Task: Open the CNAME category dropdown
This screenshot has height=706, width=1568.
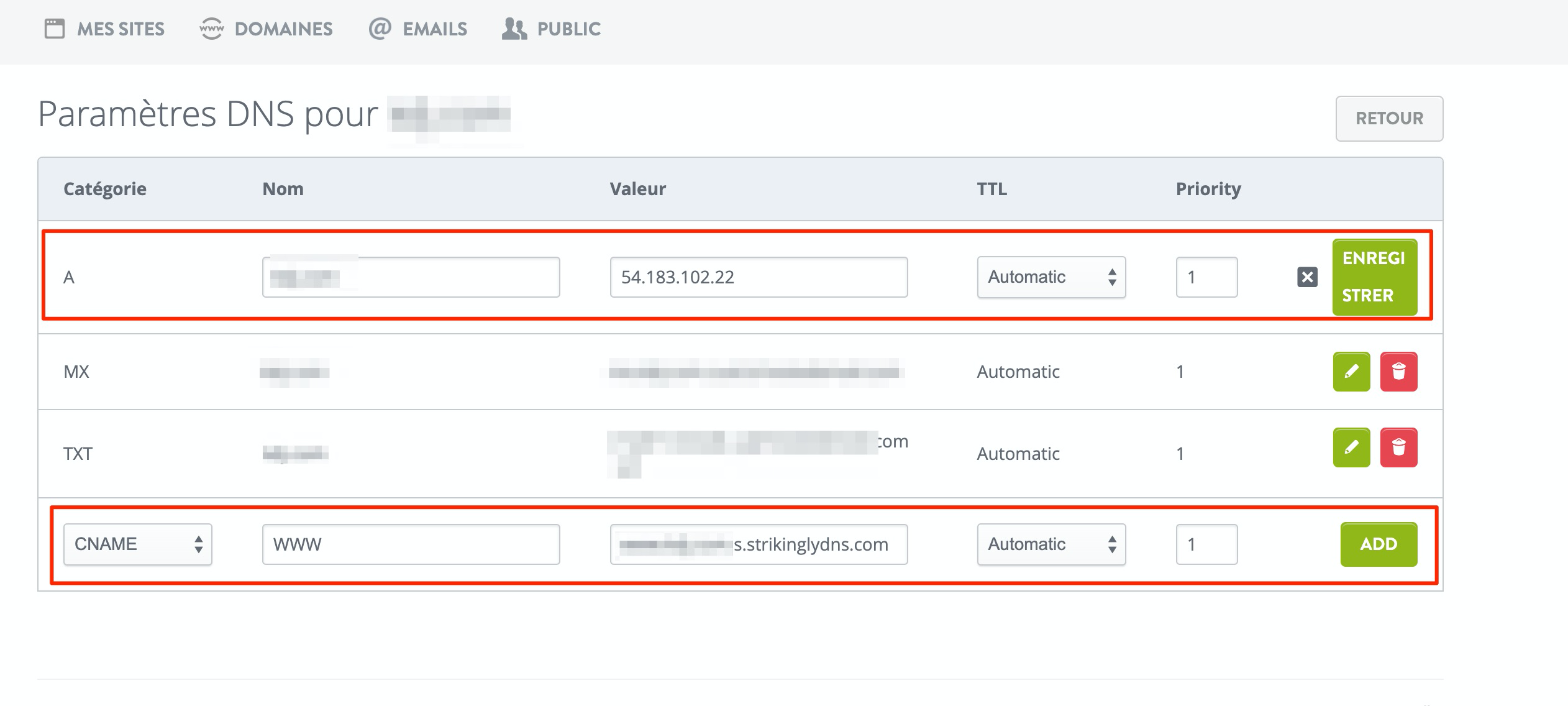Action: [138, 544]
